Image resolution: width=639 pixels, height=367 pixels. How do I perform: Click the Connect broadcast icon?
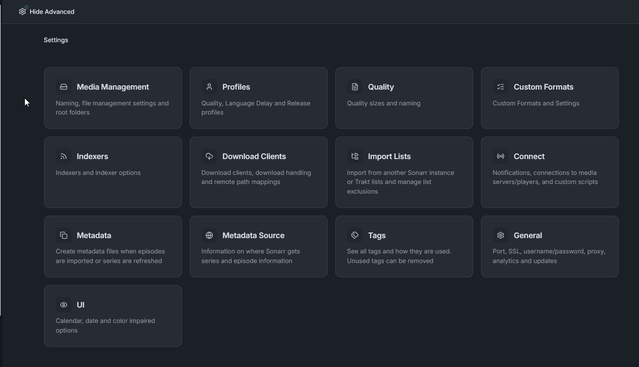(500, 156)
